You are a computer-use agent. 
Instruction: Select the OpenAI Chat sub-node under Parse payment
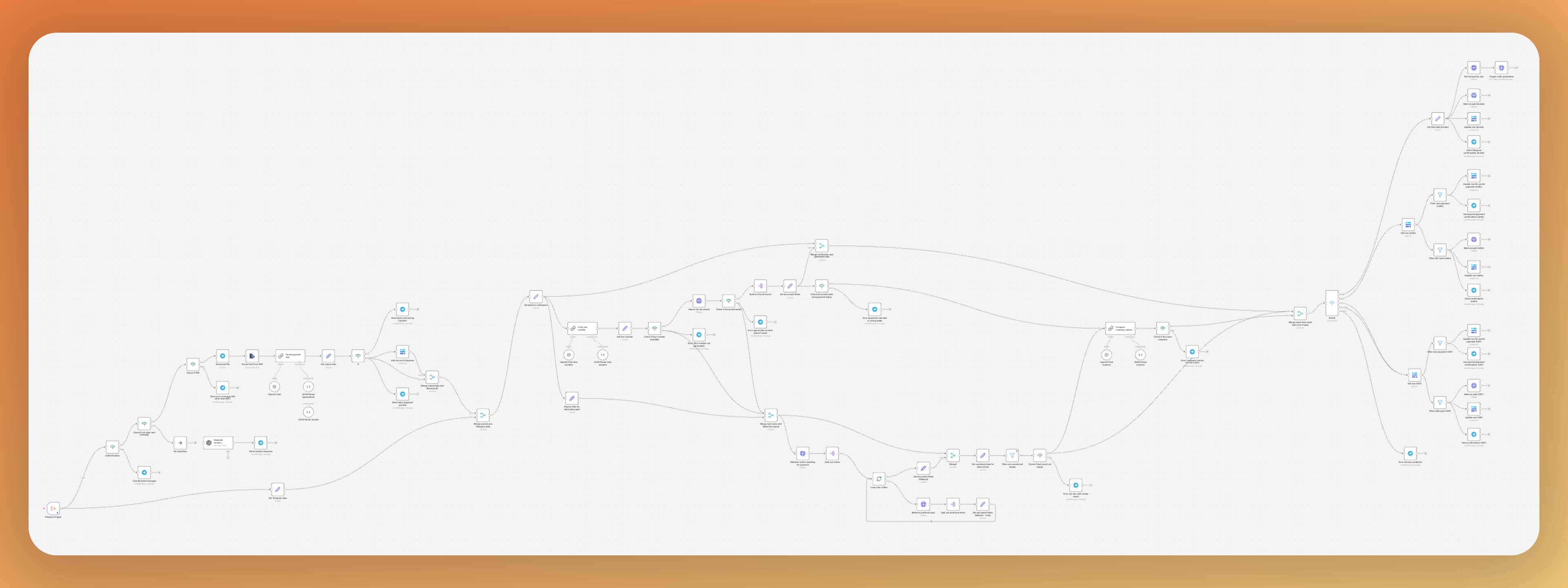tap(274, 387)
